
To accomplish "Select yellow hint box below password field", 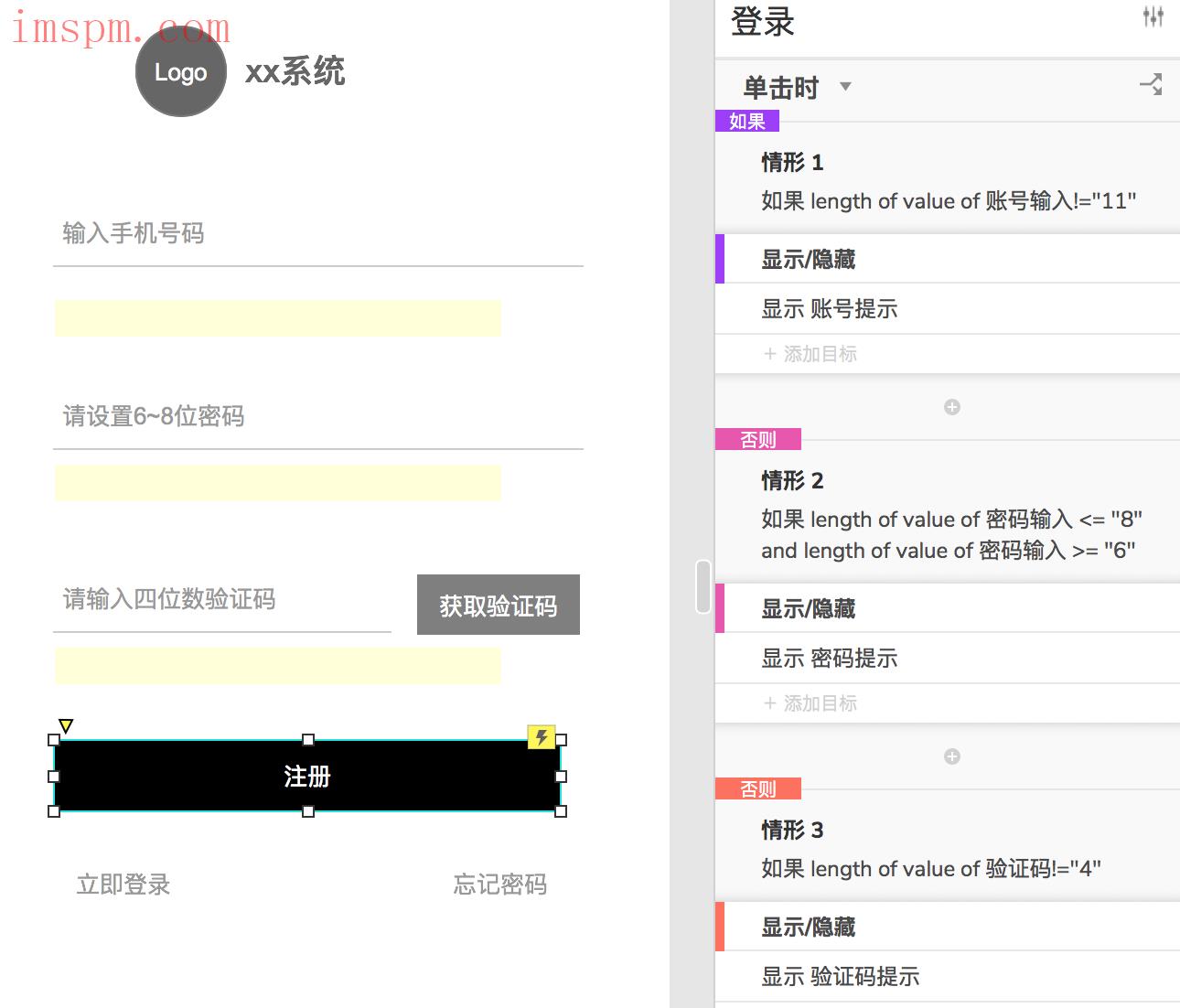I will pos(278,483).
